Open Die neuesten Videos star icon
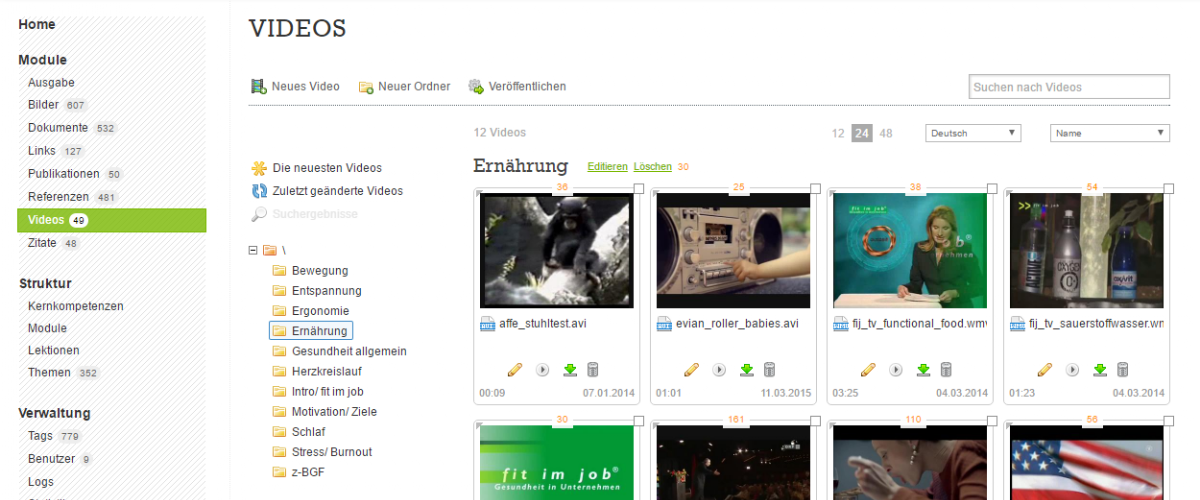The height and width of the screenshot is (500, 1200). [x=259, y=168]
